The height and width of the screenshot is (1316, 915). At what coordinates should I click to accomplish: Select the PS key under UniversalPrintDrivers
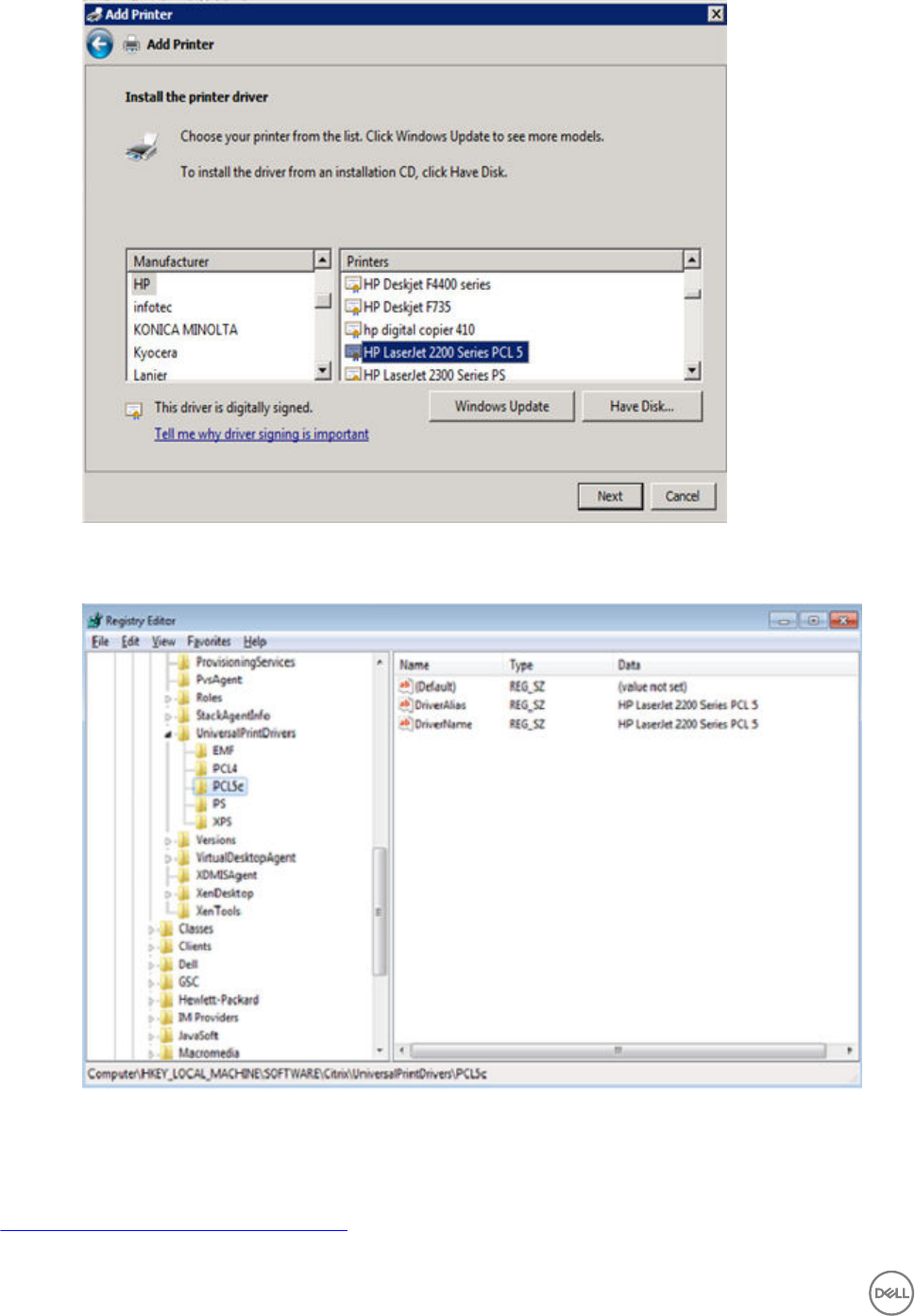point(219,804)
